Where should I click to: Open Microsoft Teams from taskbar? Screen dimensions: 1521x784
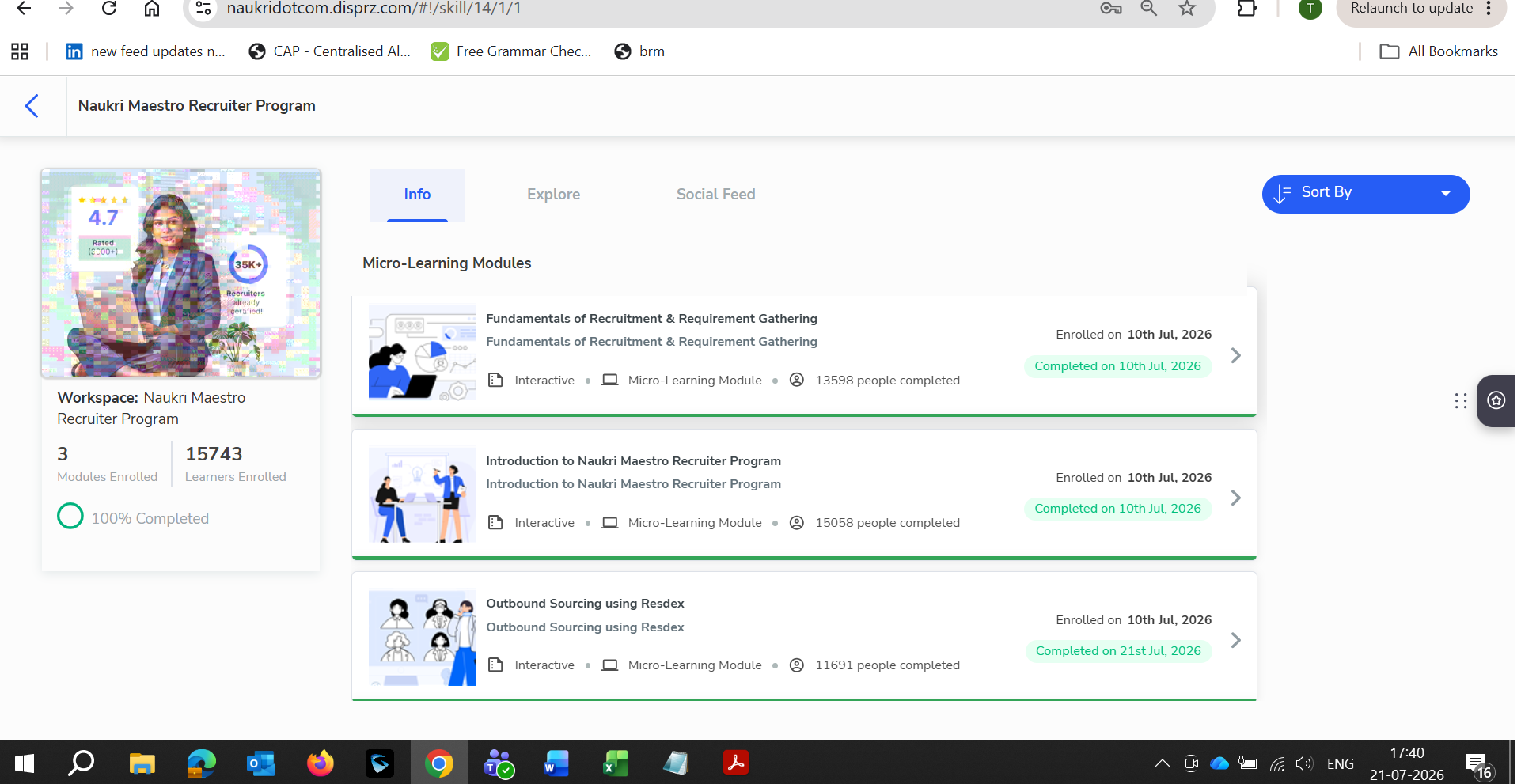pyautogui.click(x=499, y=763)
